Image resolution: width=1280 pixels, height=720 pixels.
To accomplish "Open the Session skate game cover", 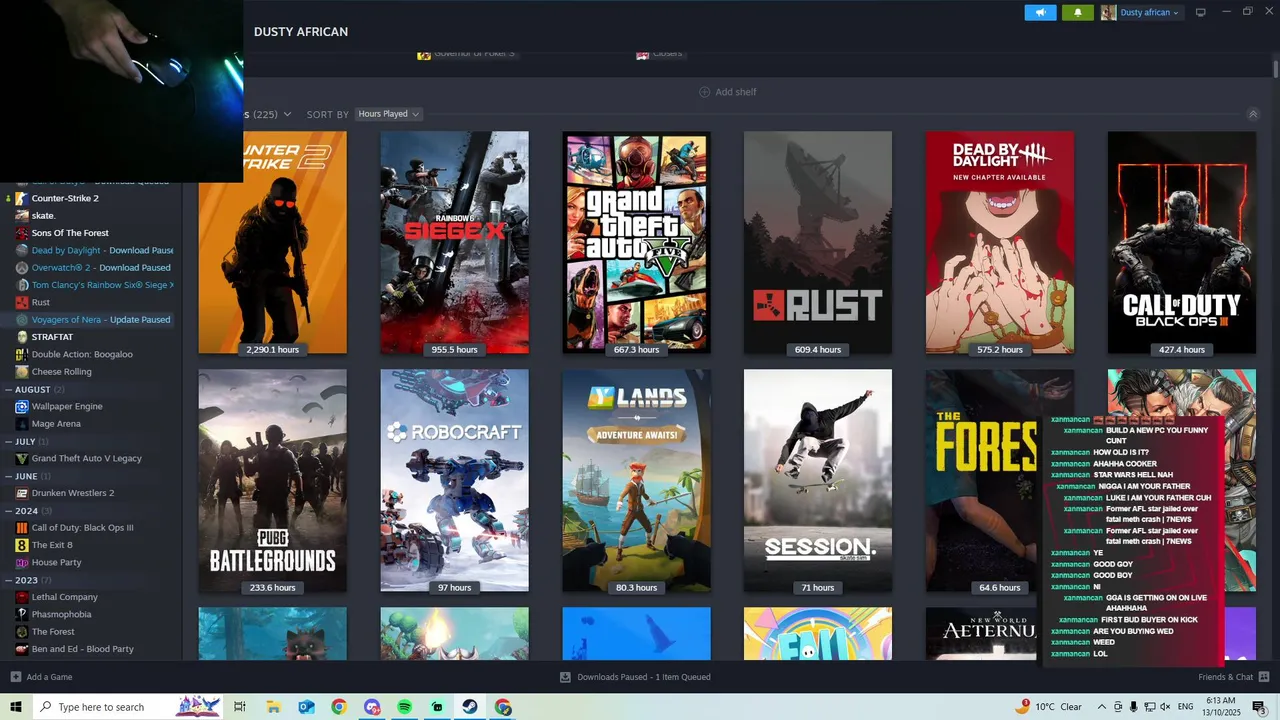I will click(x=818, y=481).
